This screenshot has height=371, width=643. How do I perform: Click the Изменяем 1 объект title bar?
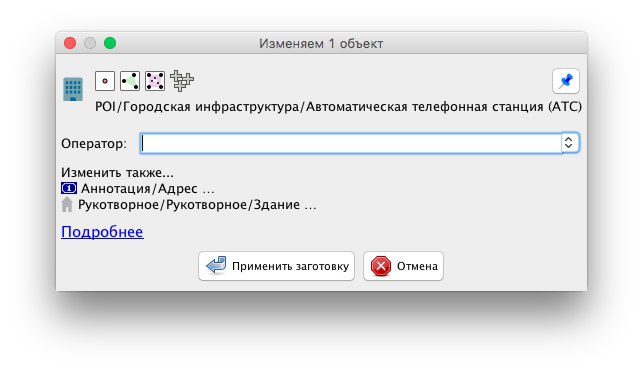(321, 43)
